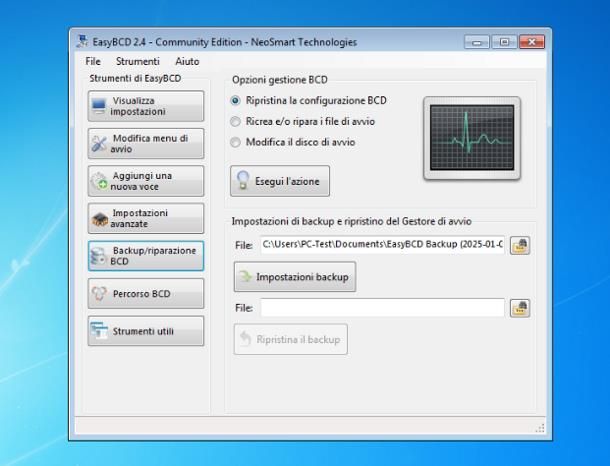Click the empty restore file path field
Image resolution: width=610 pixels, height=466 pixels.
[x=382, y=308]
